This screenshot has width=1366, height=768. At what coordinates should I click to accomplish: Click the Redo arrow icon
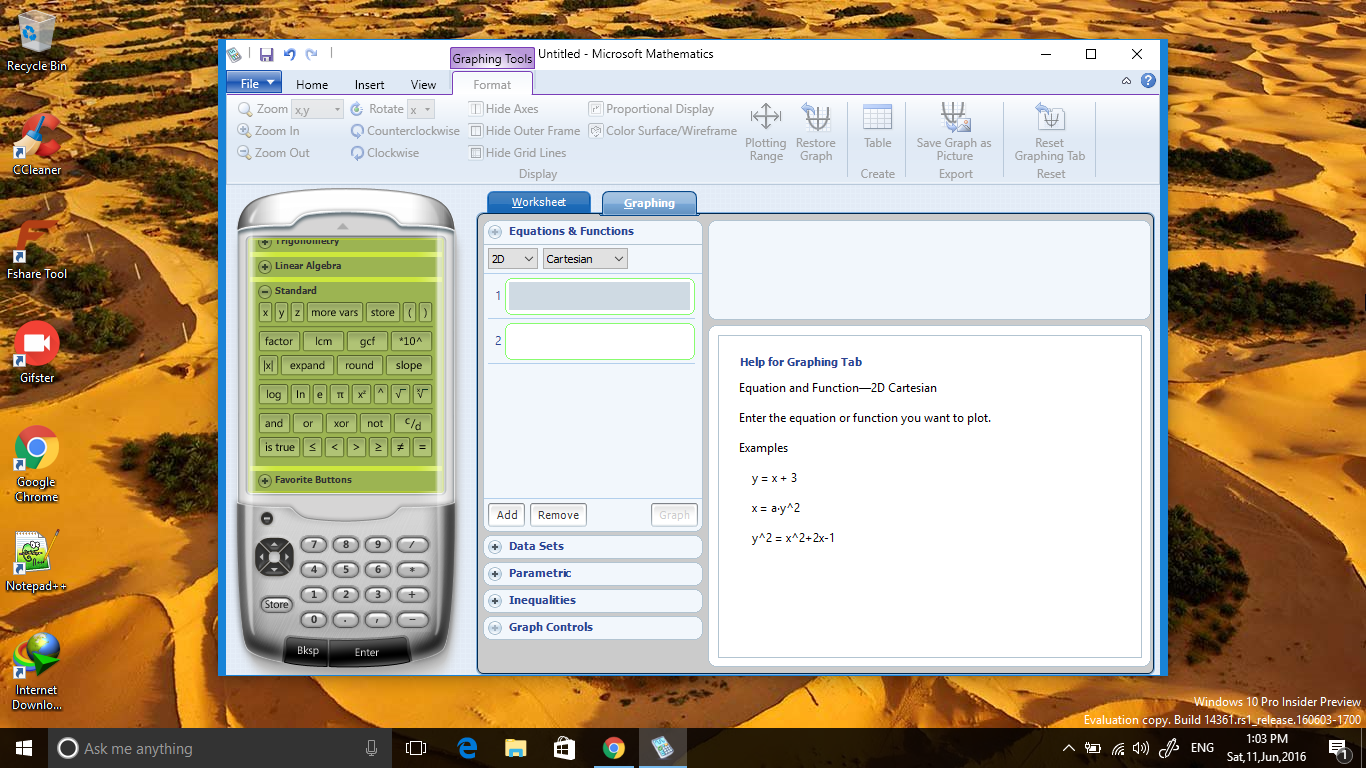pyautogui.click(x=312, y=55)
